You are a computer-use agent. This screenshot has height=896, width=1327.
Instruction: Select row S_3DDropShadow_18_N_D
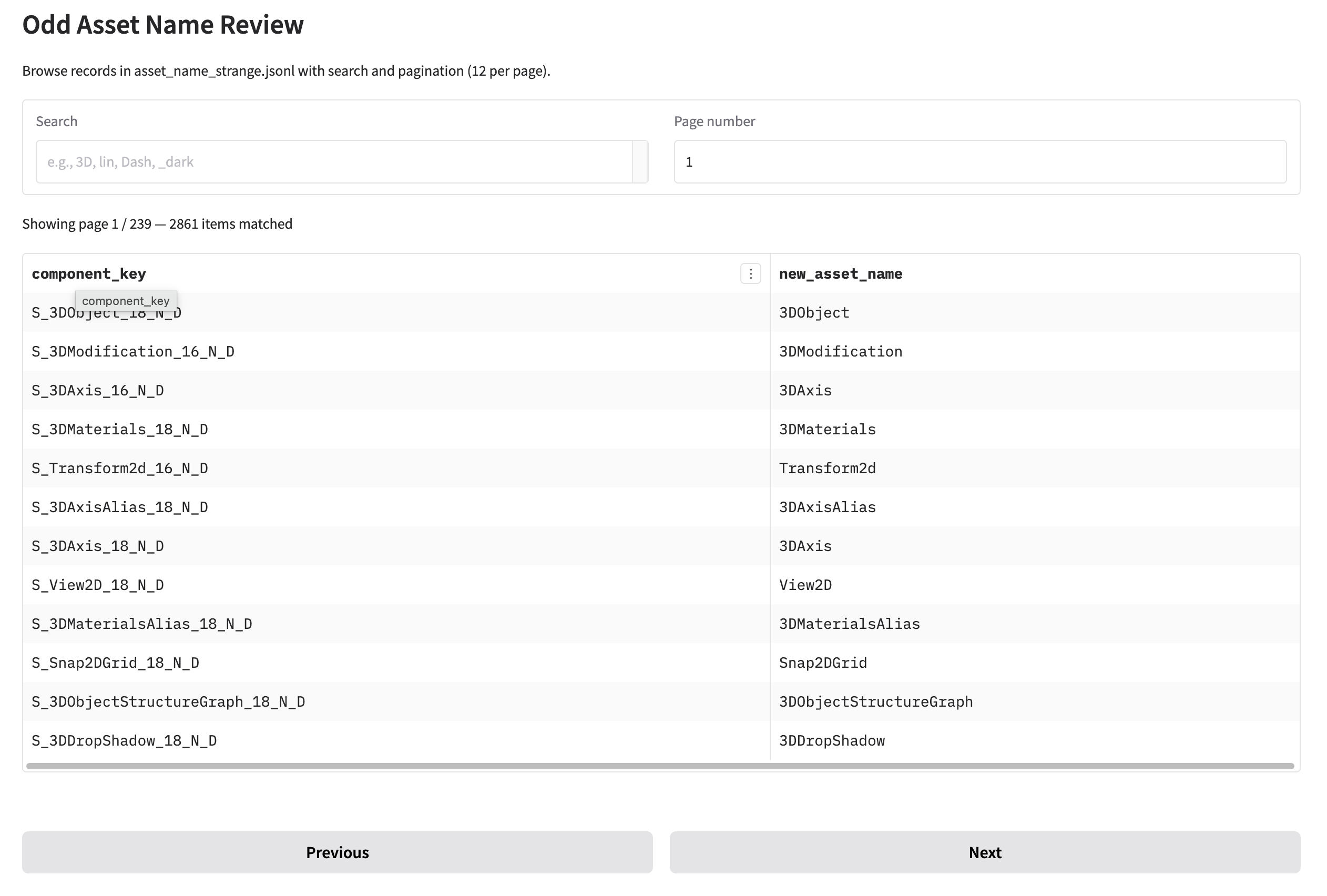pyautogui.click(x=228, y=740)
